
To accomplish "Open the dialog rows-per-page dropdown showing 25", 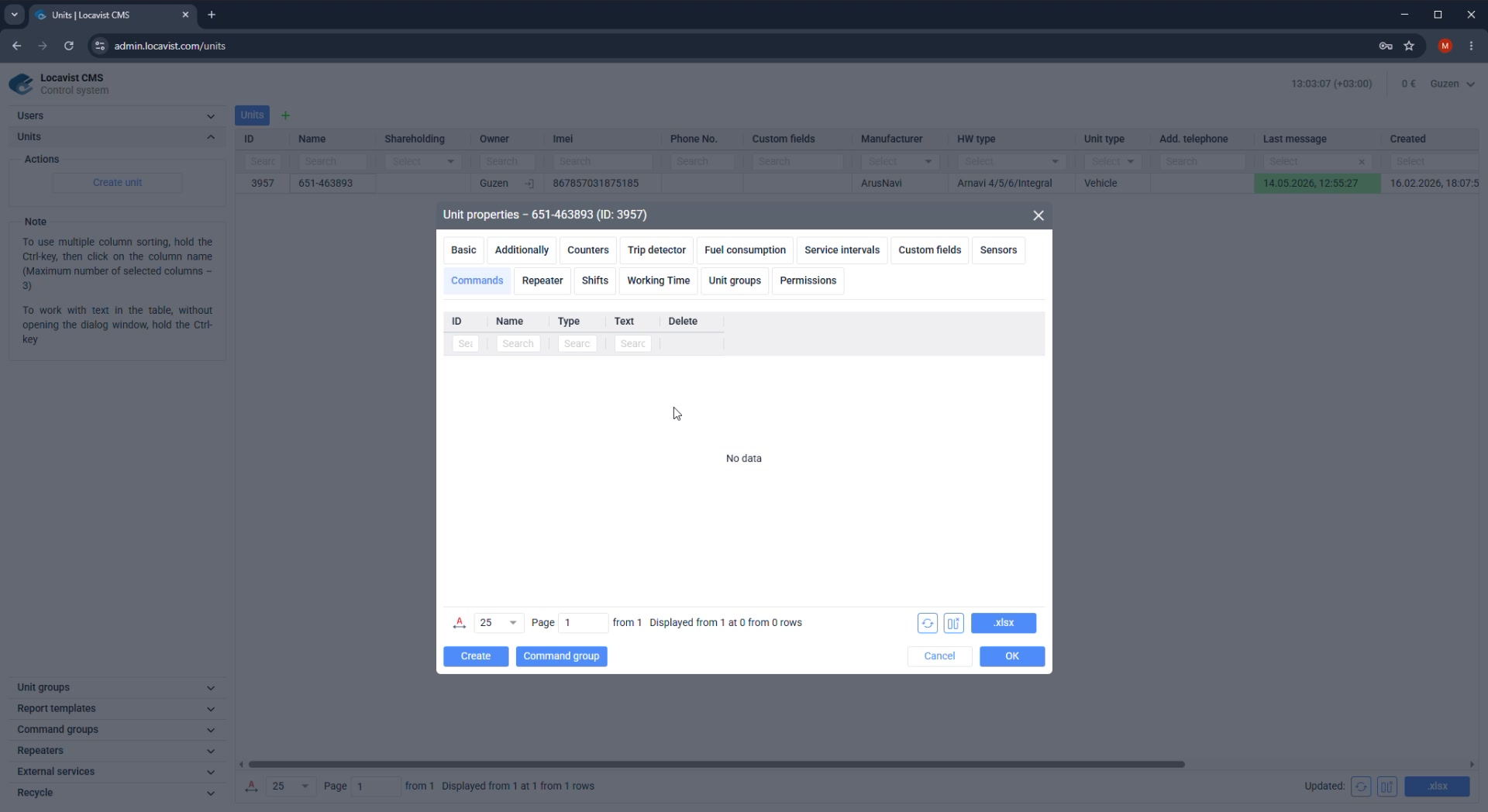I will [x=498, y=623].
